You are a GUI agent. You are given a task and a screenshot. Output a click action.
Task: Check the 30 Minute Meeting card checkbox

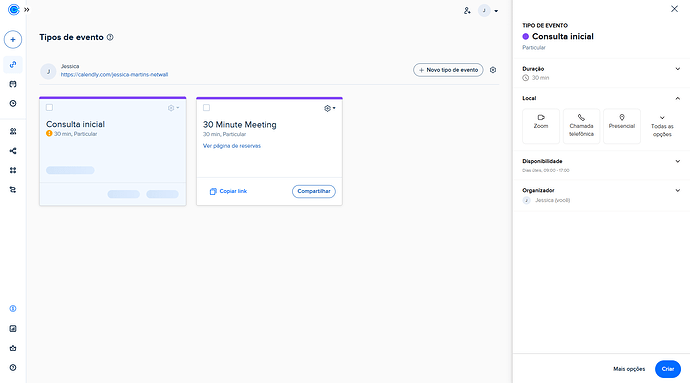pyautogui.click(x=206, y=107)
